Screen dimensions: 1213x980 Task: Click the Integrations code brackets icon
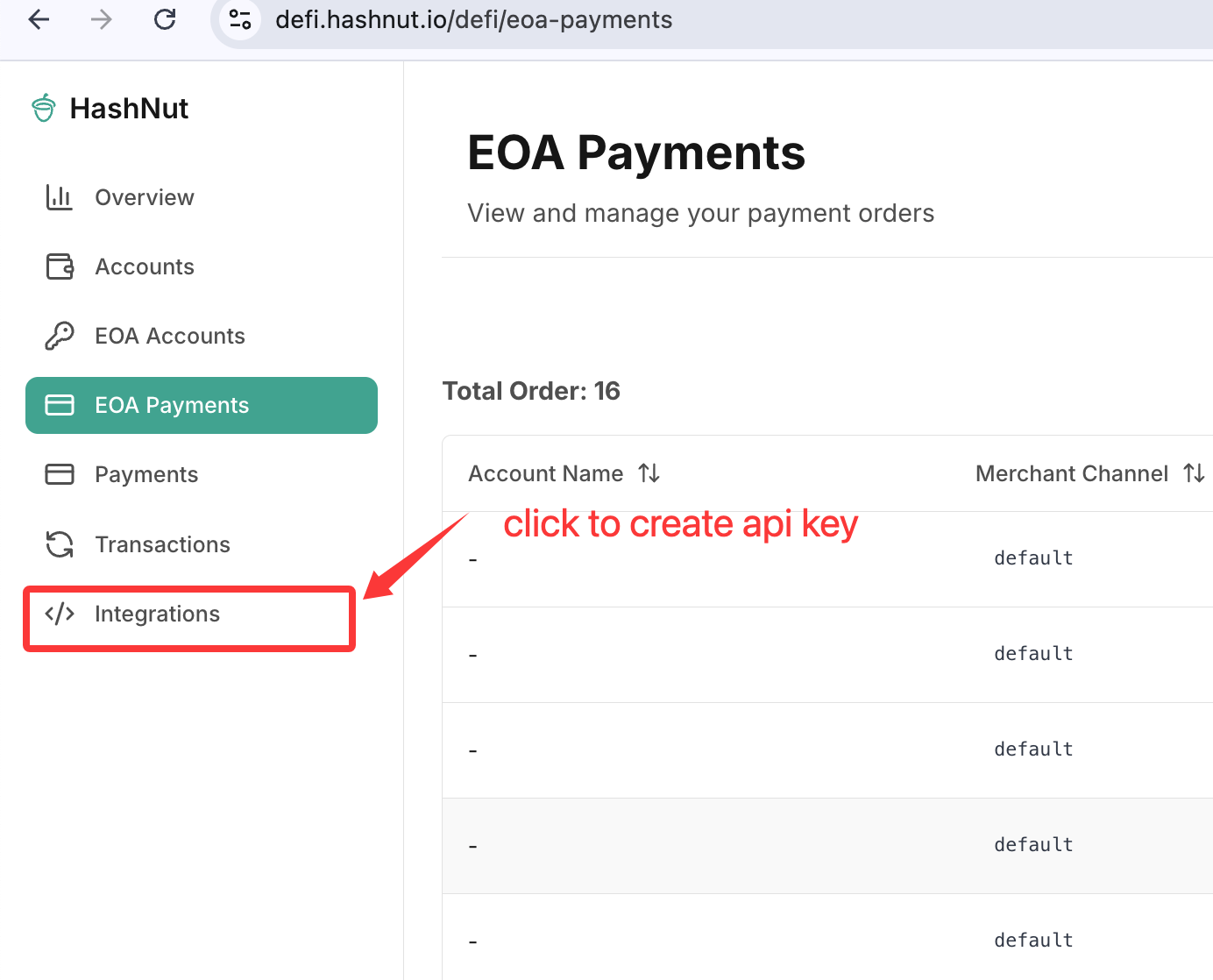click(60, 614)
